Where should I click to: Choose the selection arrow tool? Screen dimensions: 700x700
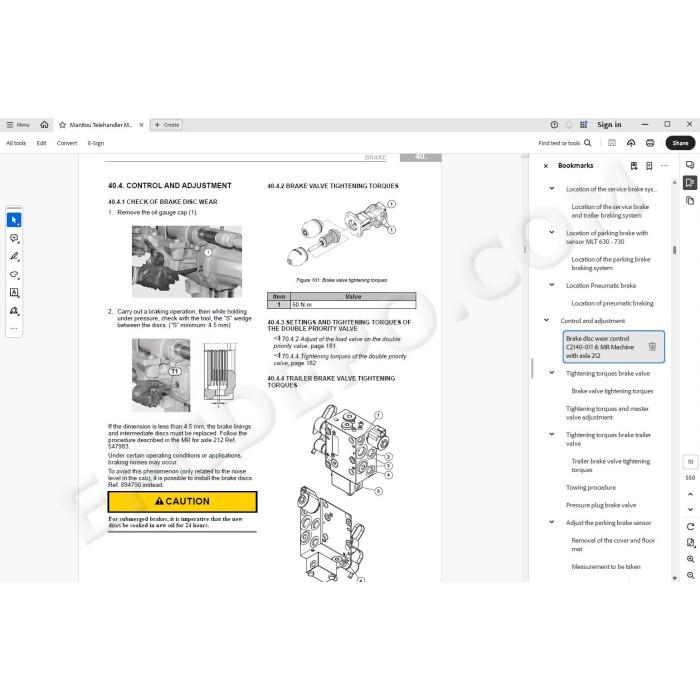coord(14,220)
